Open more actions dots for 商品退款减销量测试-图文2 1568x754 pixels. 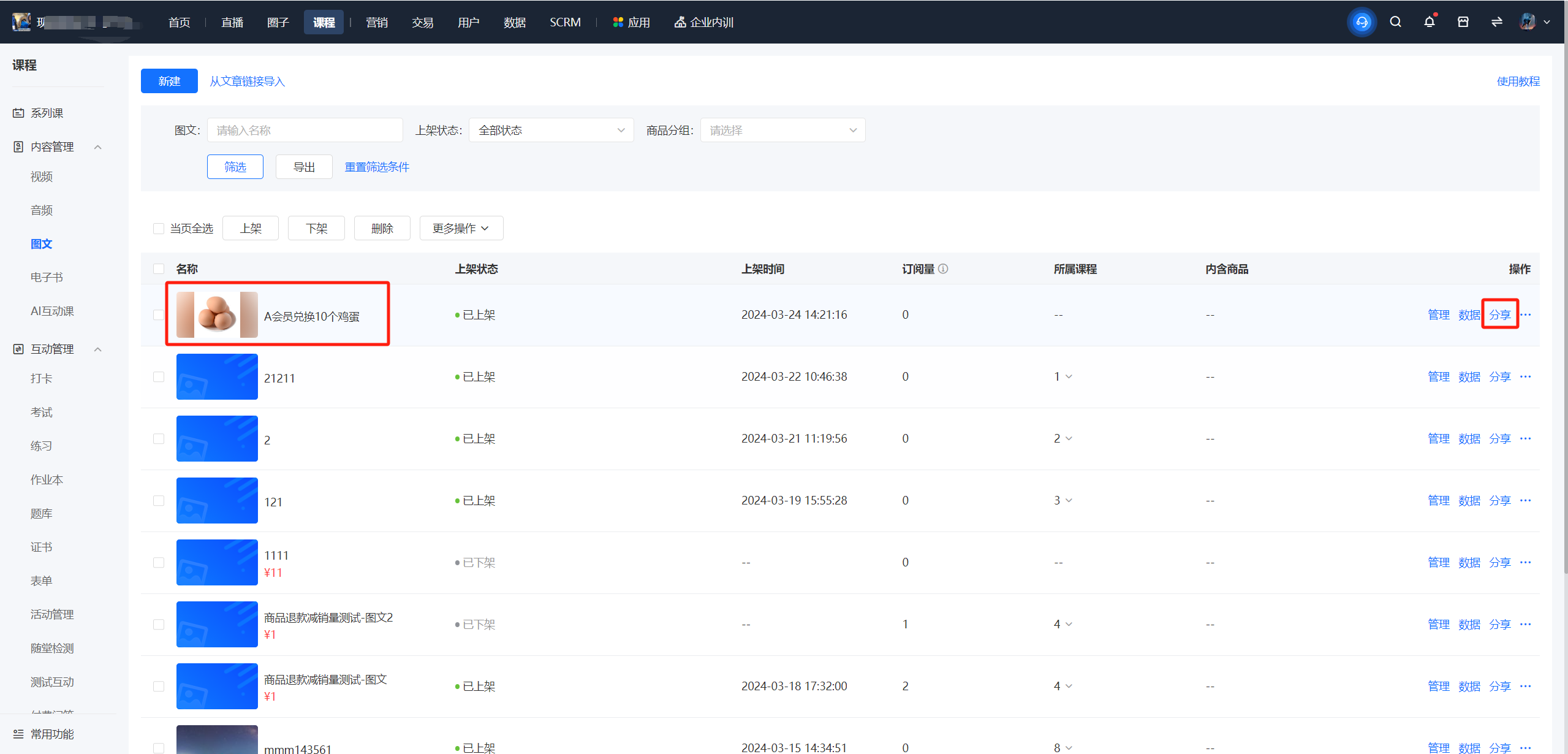[1526, 624]
